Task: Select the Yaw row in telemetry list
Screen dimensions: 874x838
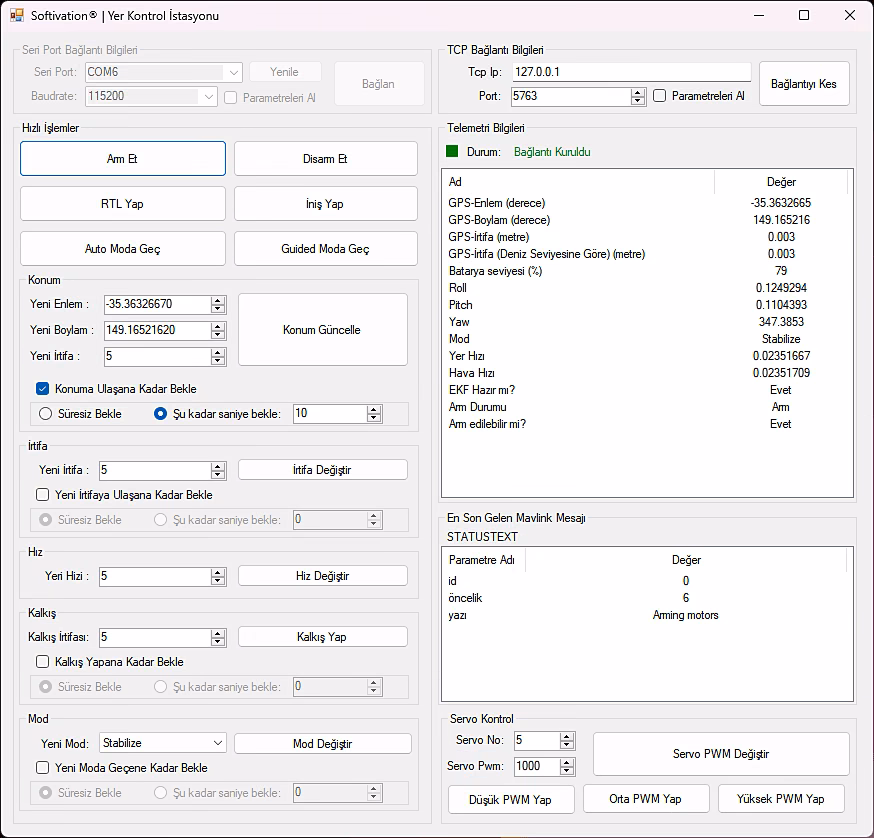Action: tap(647, 322)
